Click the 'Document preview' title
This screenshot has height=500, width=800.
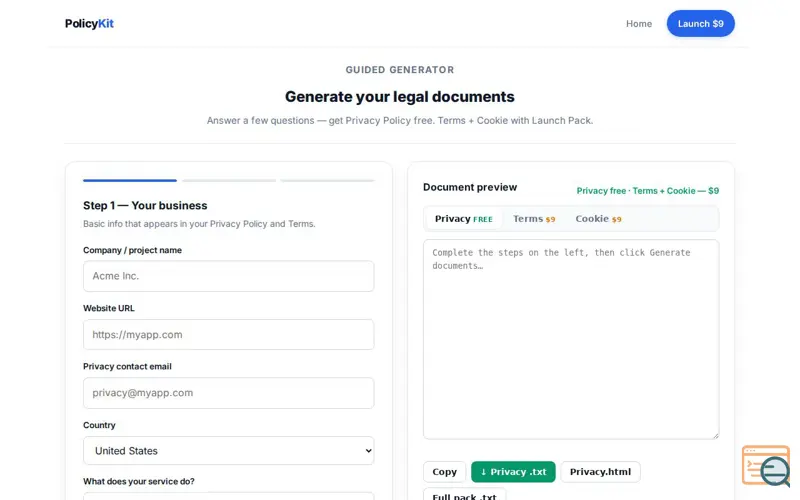click(470, 187)
